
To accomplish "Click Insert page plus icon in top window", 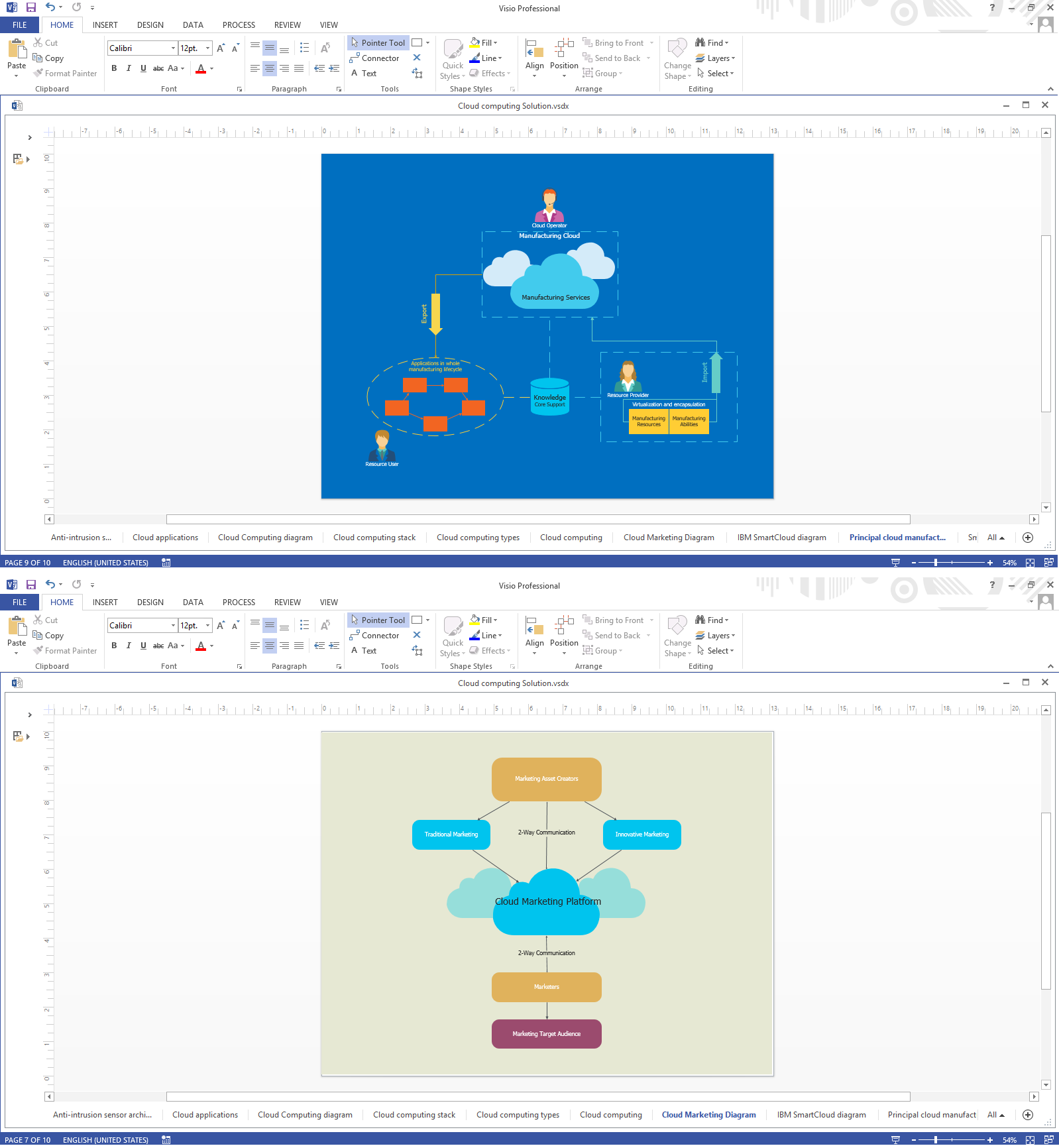I will tap(1028, 538).
